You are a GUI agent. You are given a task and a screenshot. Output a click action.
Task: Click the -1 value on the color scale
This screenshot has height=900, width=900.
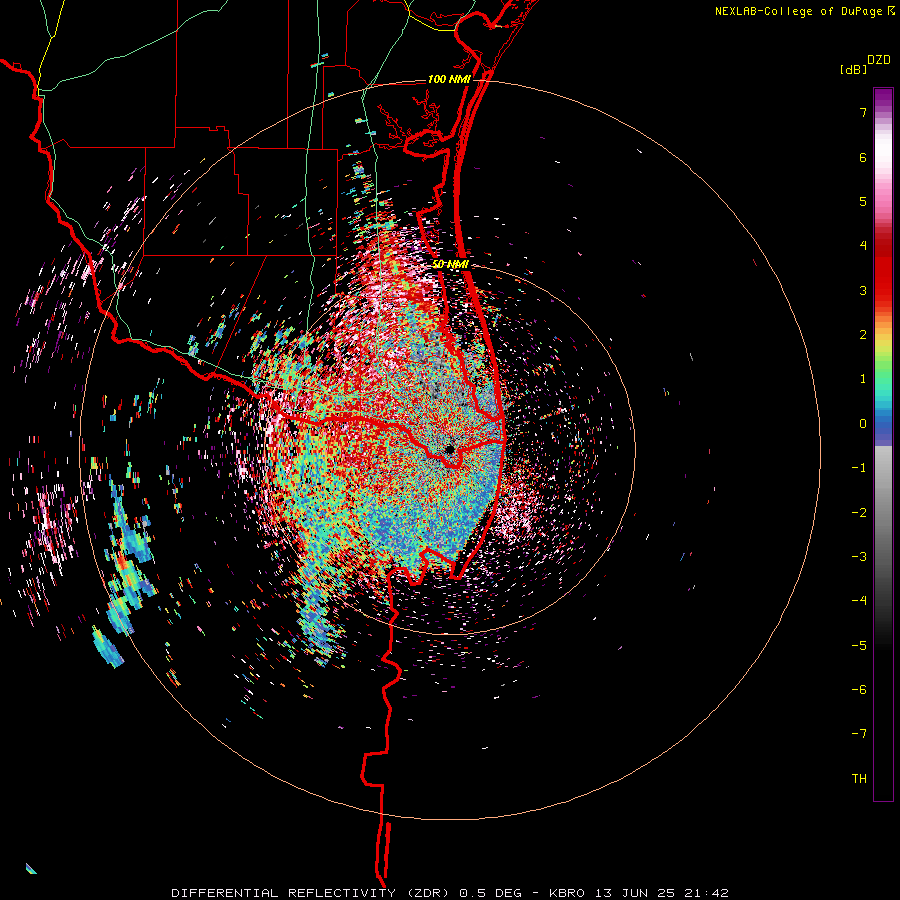[859, 468]
